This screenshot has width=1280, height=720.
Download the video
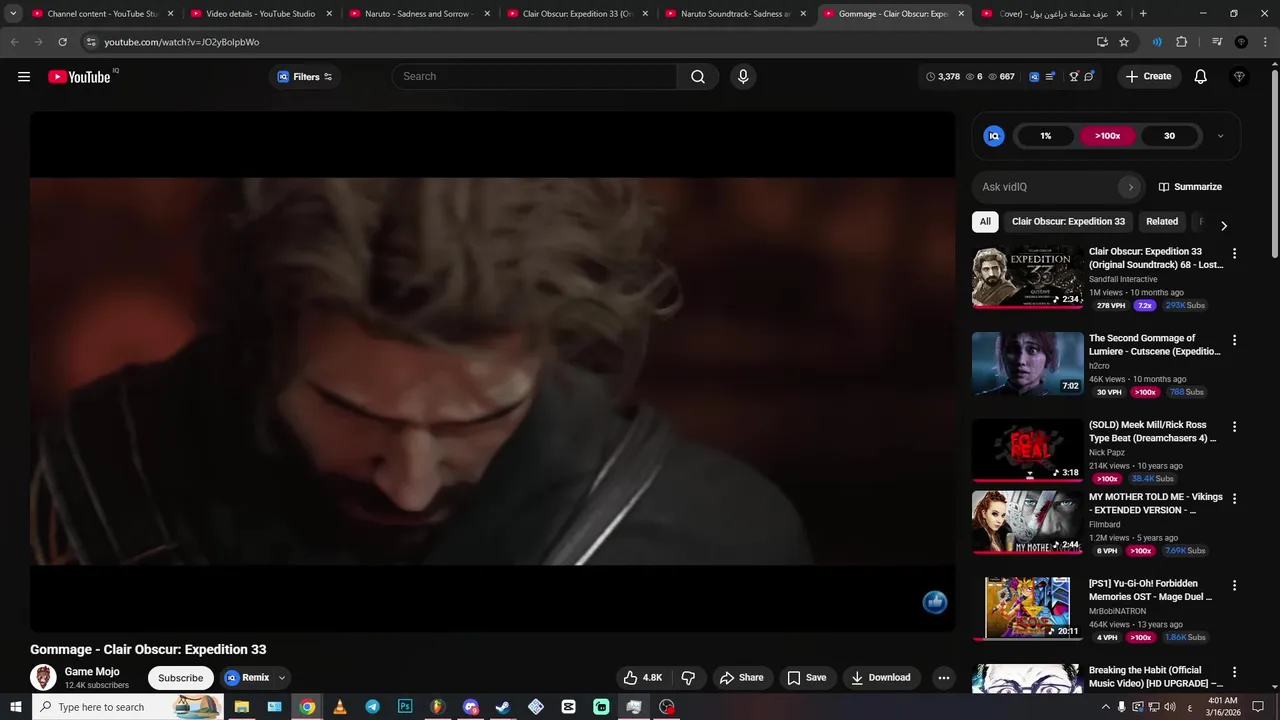click(x=880, y=678)
